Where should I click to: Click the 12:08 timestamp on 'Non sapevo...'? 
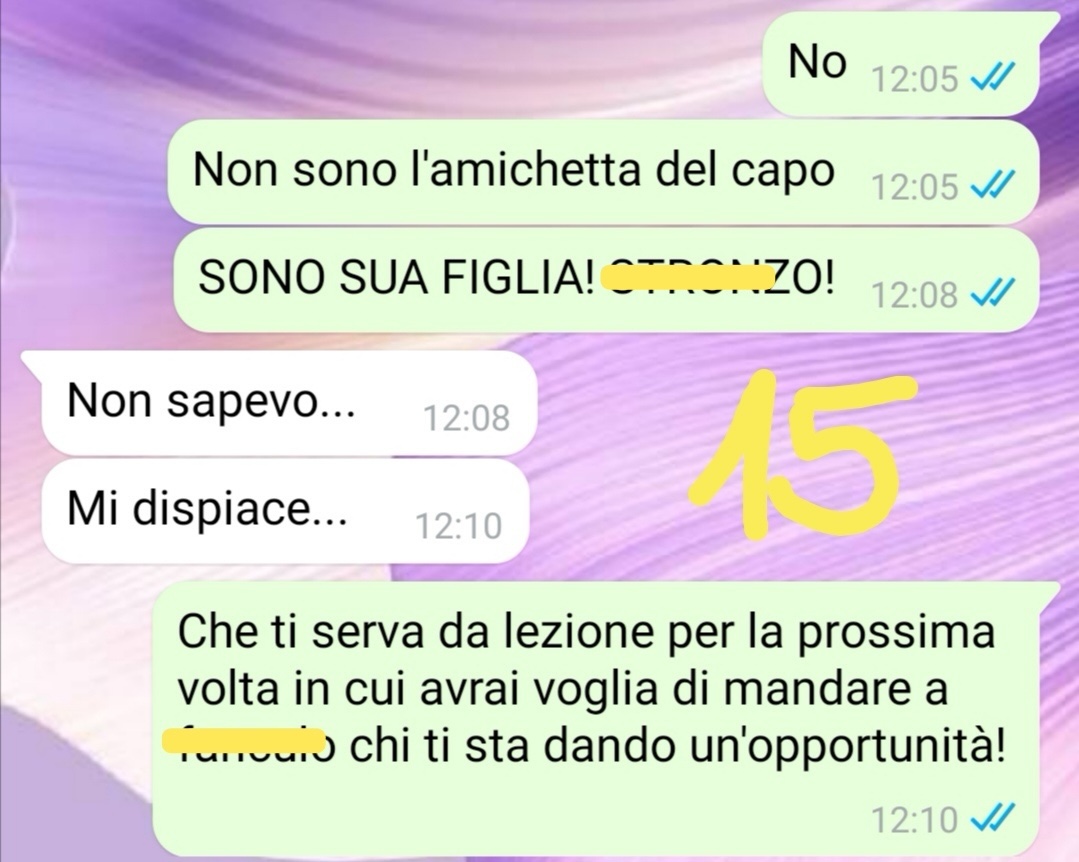click(467, 418)
